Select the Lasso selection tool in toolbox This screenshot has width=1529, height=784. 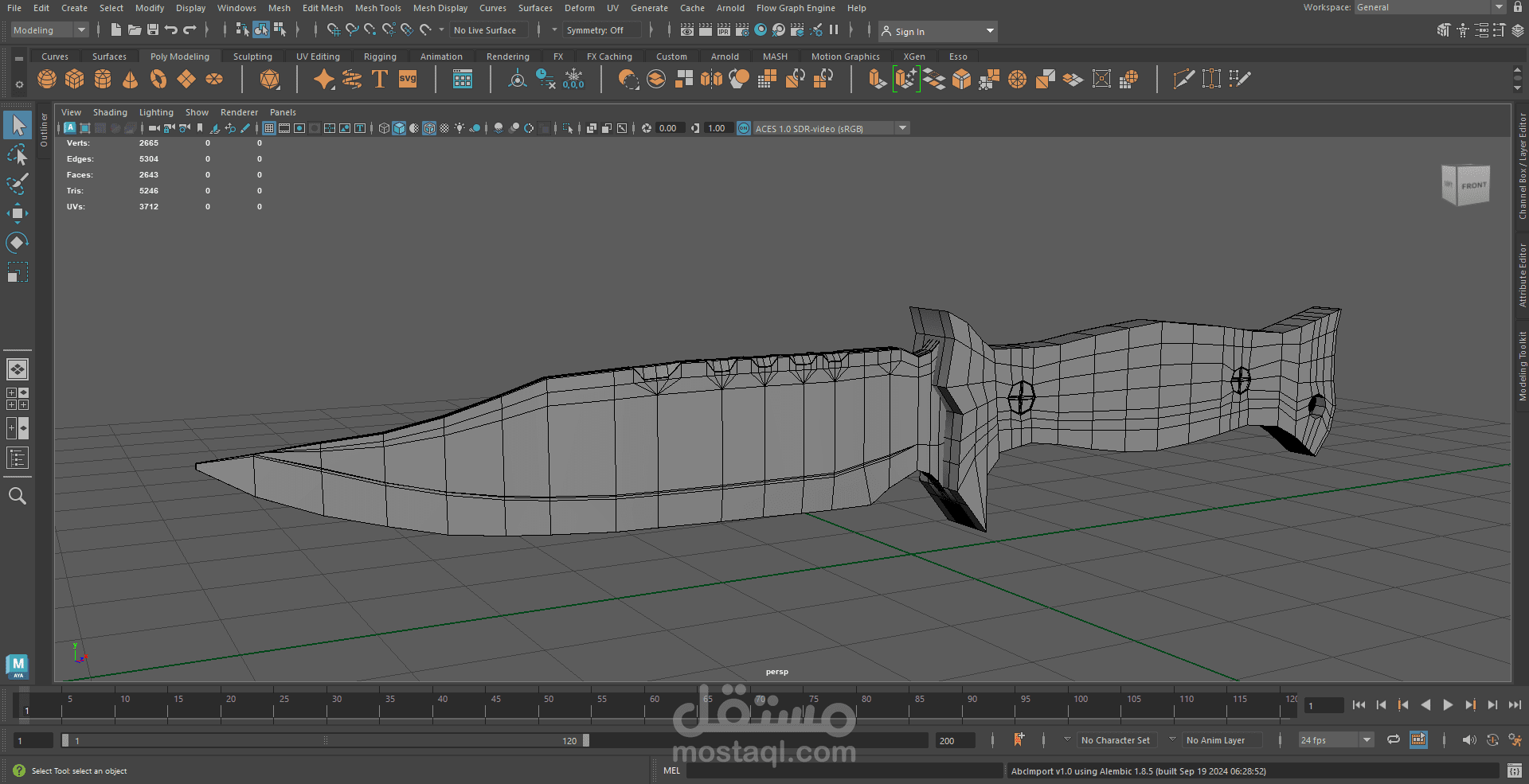click(18, 155)
